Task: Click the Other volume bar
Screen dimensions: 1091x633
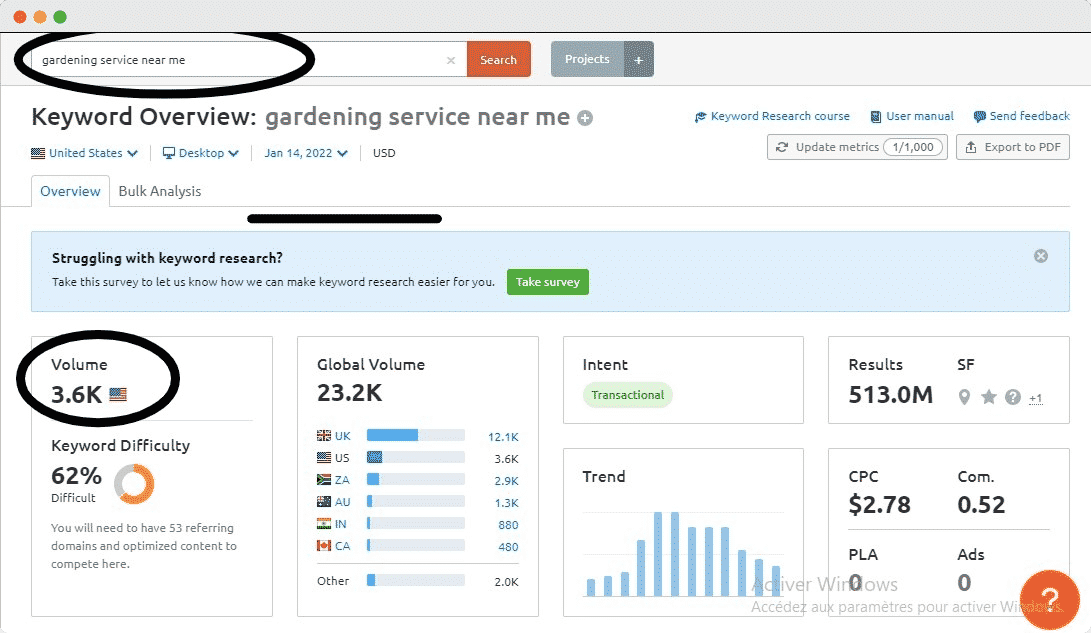Action: coord(415,580)
